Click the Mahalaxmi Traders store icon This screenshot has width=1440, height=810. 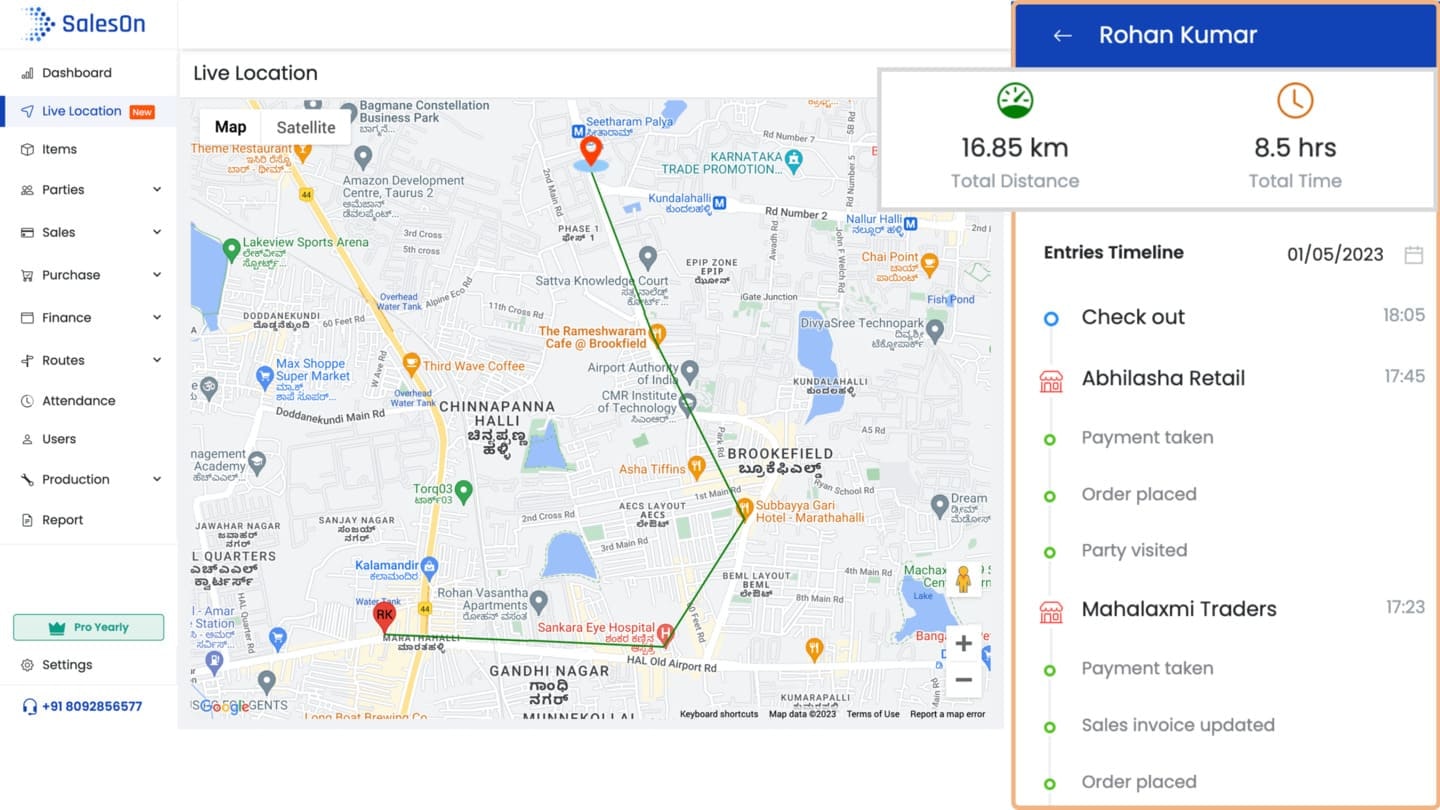tap(1051, 610)
